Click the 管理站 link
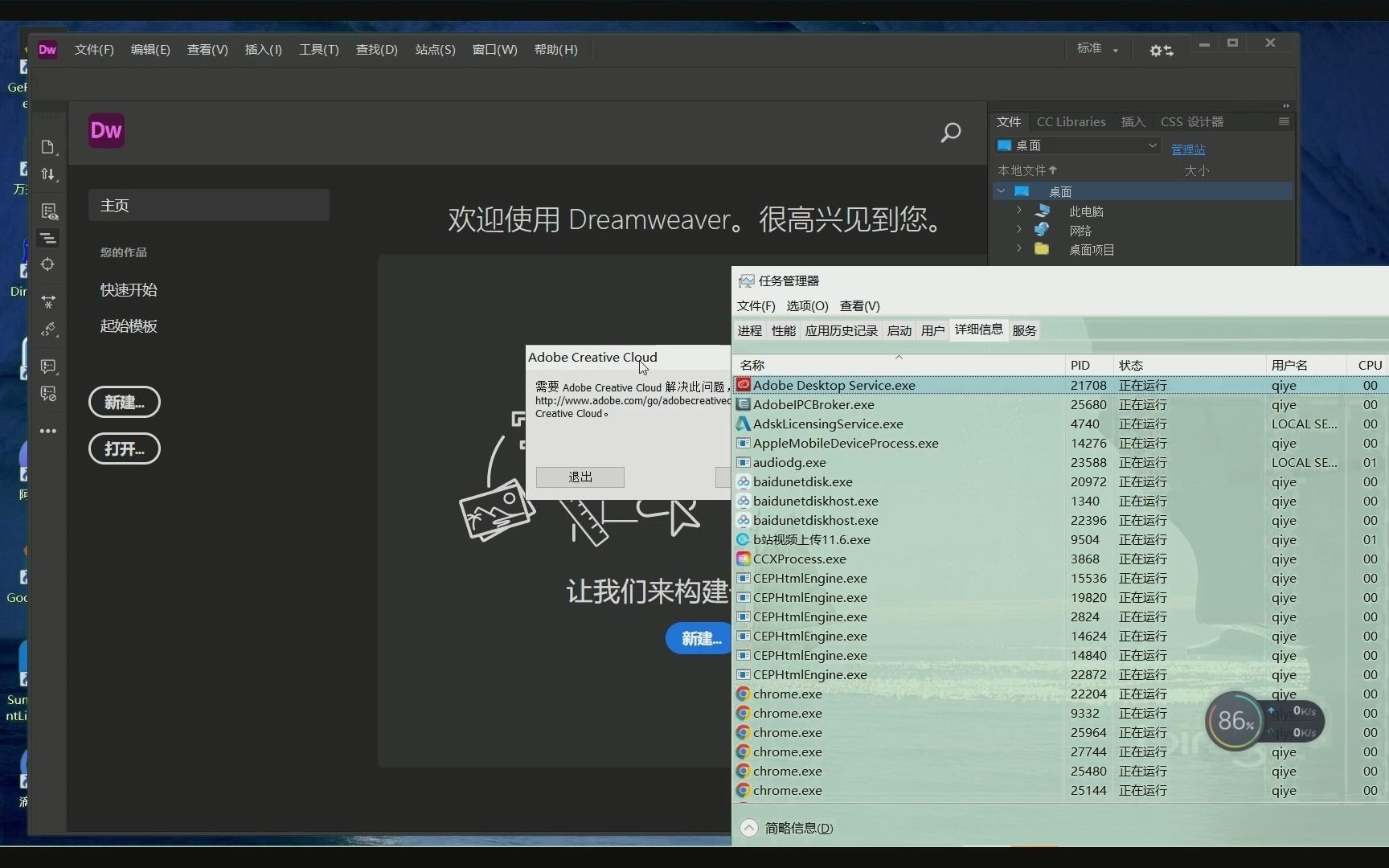Image resolution: width=1389 pixels, height=868 pixels. click(1188, 149)
